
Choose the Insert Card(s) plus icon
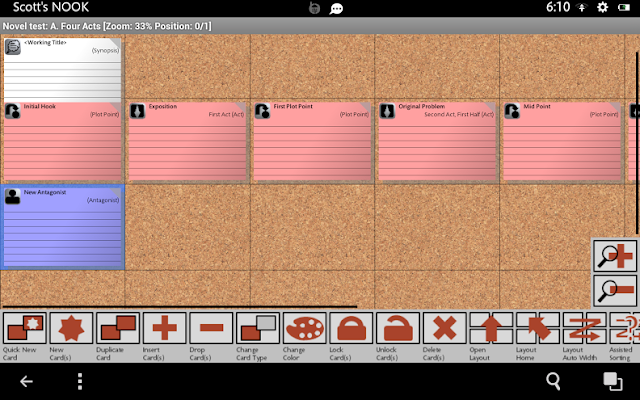click(164, 328)
